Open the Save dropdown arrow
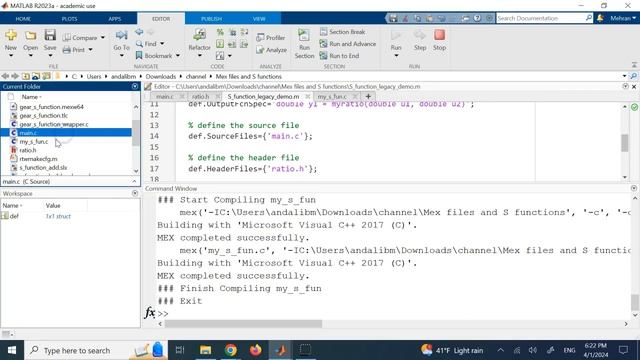 coord(50,56)
